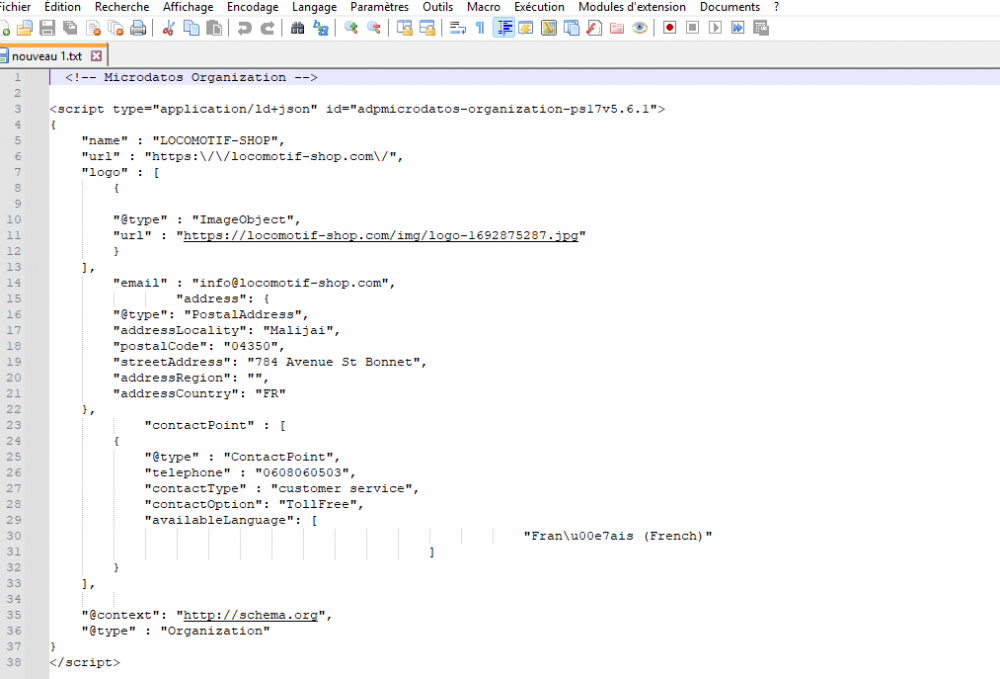Click the "Fran\u00e7ais (French)" text
The image size is (1000, 679).
[617, 536]
